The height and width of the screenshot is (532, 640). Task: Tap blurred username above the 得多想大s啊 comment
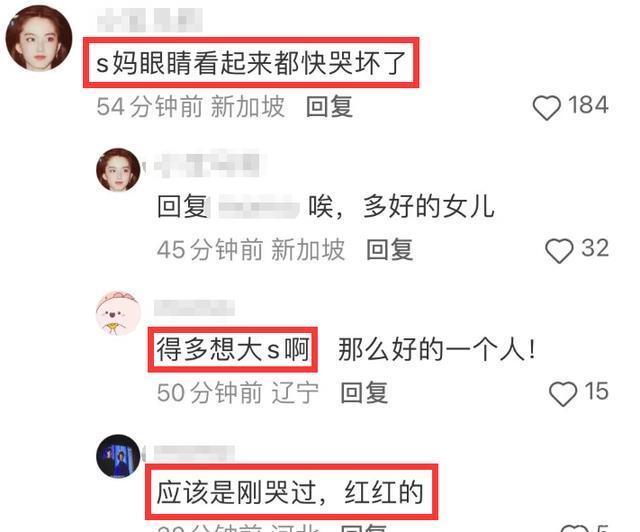[194, 308]
